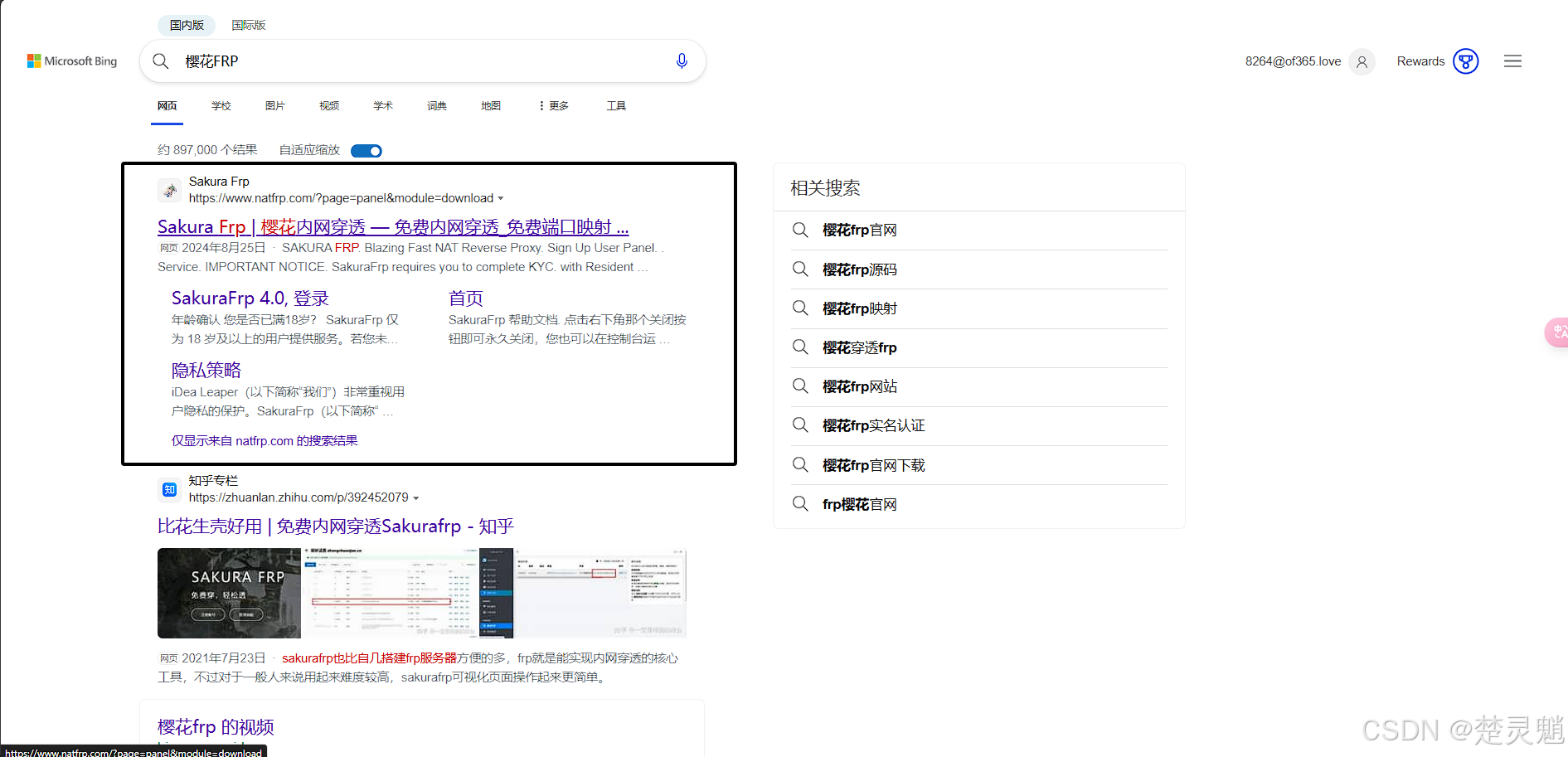Switch to the 国内版 tab

tap(187, 25)
